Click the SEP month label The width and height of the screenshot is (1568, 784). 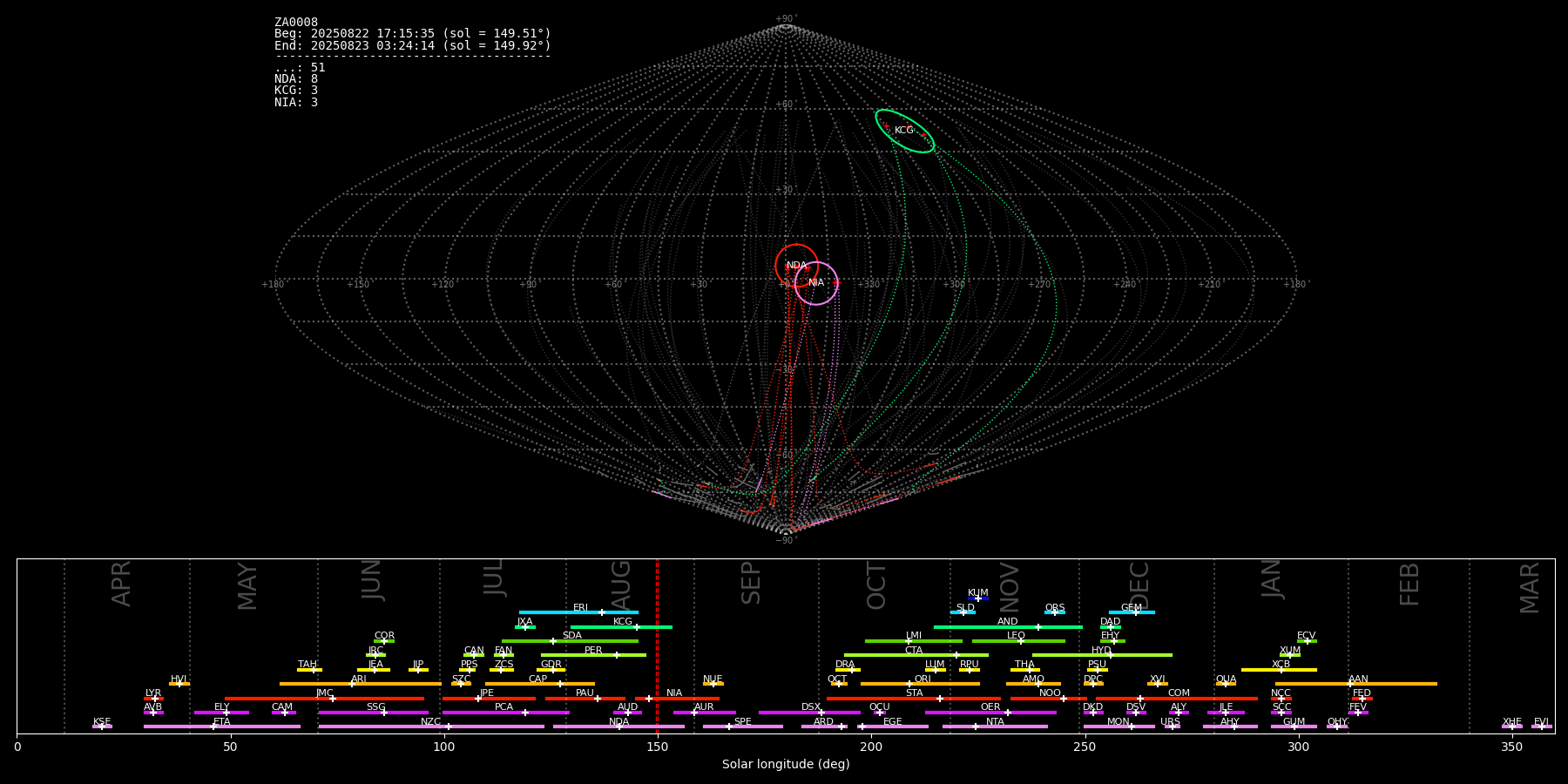pyautogui.click(x=751, y=583)
